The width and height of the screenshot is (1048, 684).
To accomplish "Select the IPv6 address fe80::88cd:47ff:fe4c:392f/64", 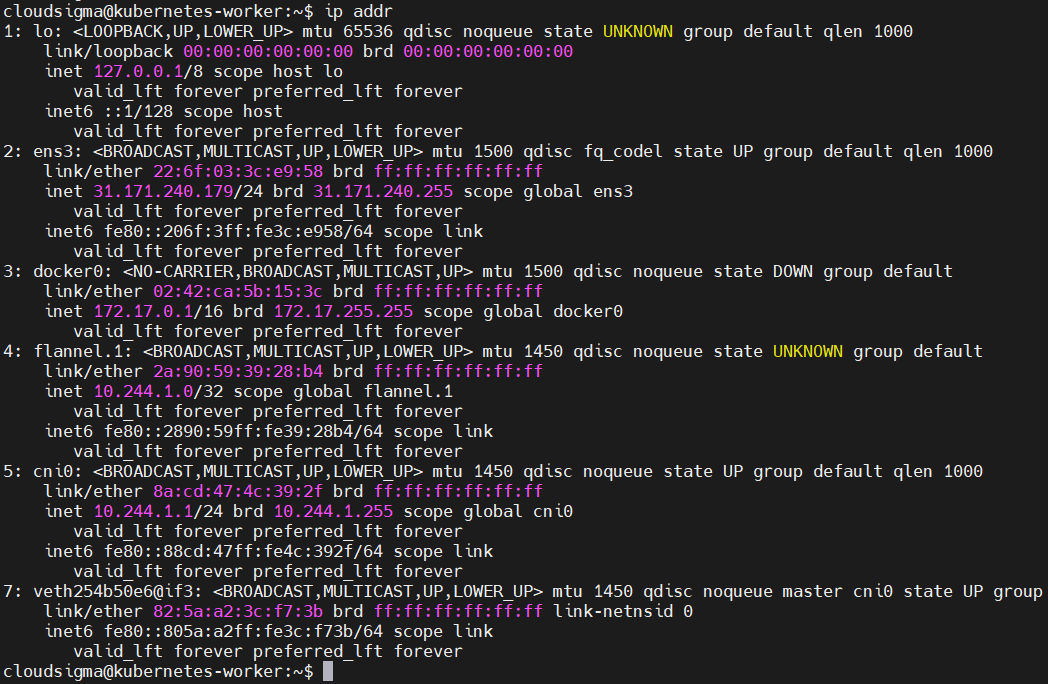I will coord(243,552).
